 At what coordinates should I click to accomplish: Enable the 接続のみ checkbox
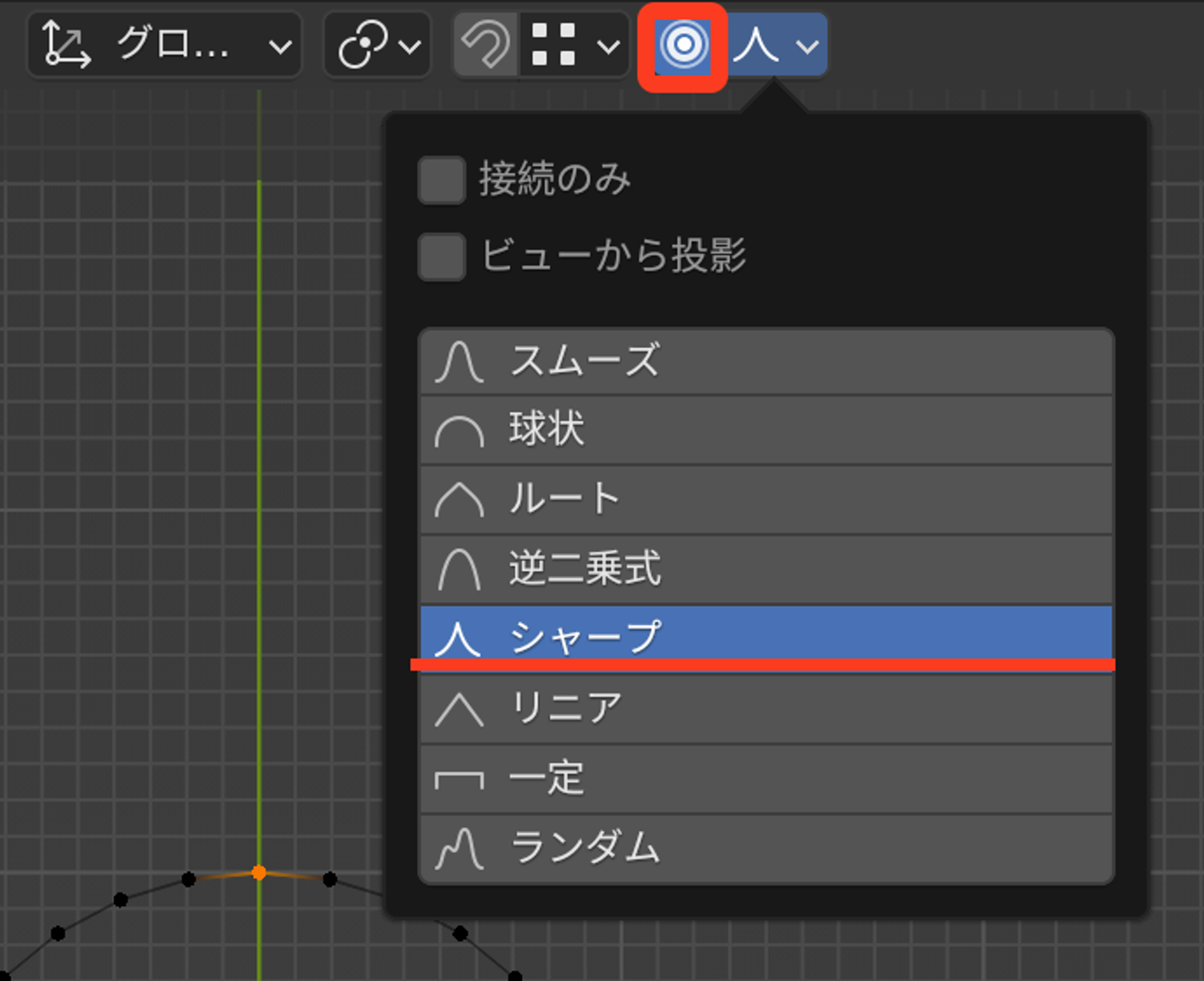pyautogui.click(x=441, y=180)
